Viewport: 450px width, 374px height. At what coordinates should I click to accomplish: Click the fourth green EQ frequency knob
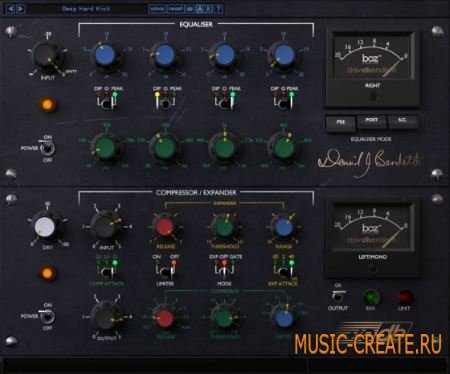(284, 147)
